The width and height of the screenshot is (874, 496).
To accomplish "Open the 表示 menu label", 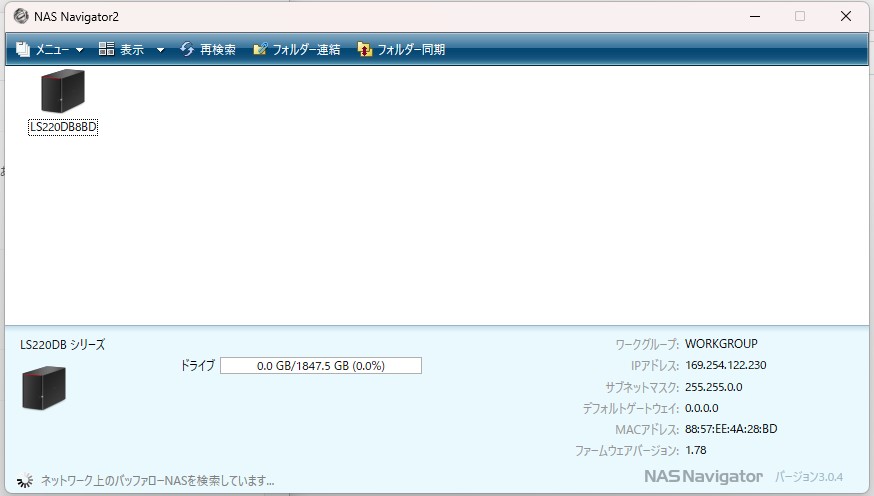I will (132, 50).
